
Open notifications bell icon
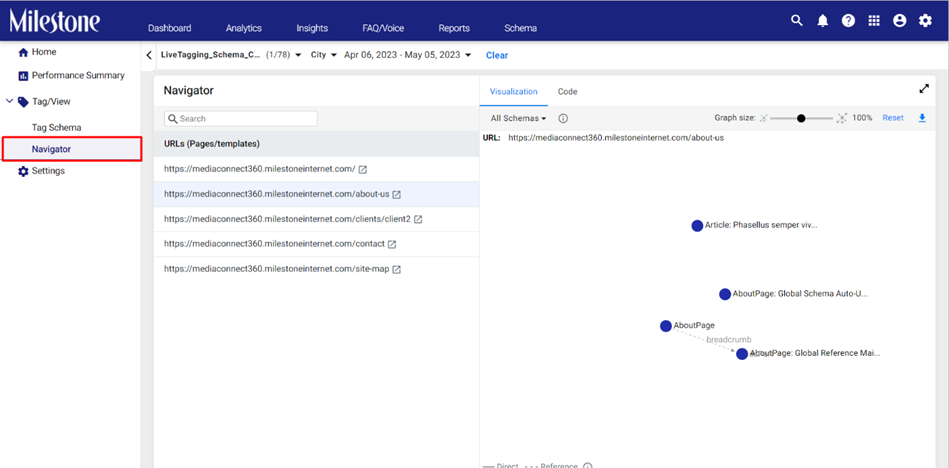823,21
